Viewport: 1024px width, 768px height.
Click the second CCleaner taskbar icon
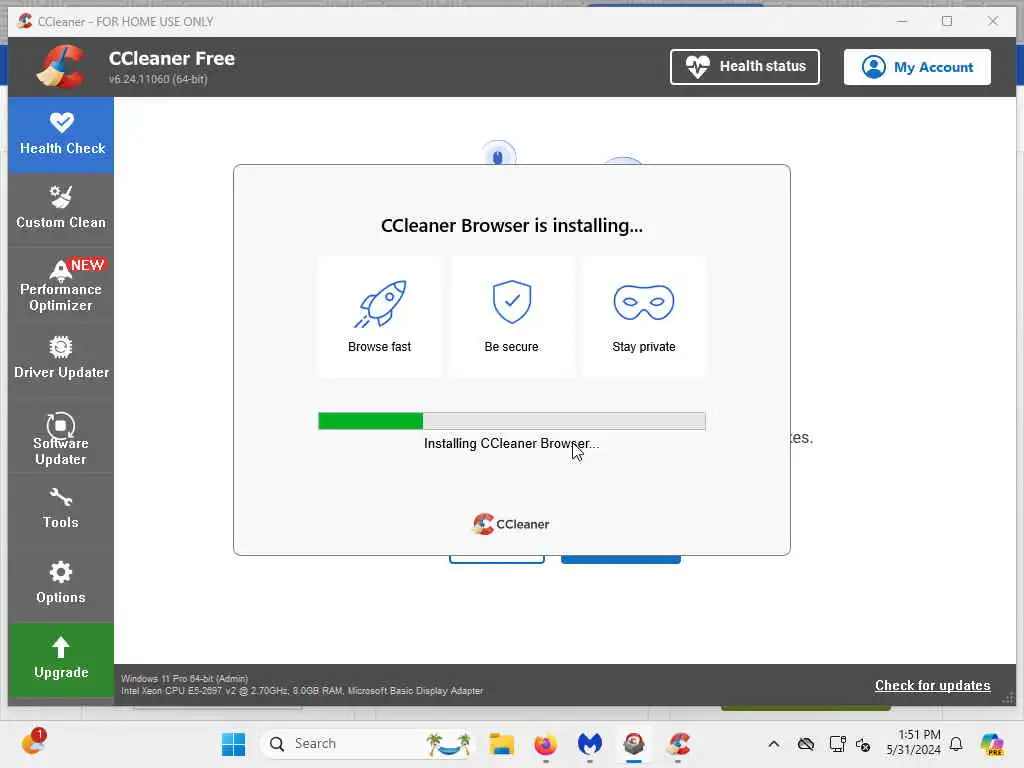coord(679,744)
